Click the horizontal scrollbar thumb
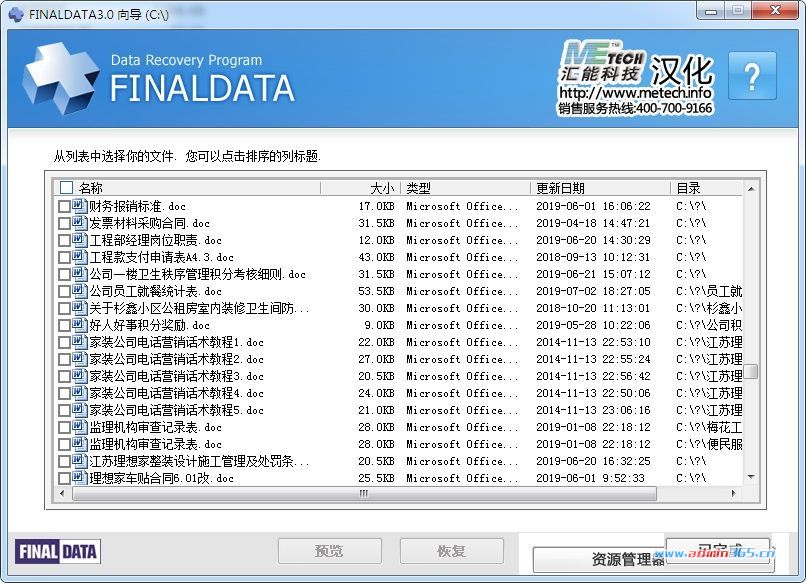This screenshot has width=806, height=583. [x=364, y=494]
